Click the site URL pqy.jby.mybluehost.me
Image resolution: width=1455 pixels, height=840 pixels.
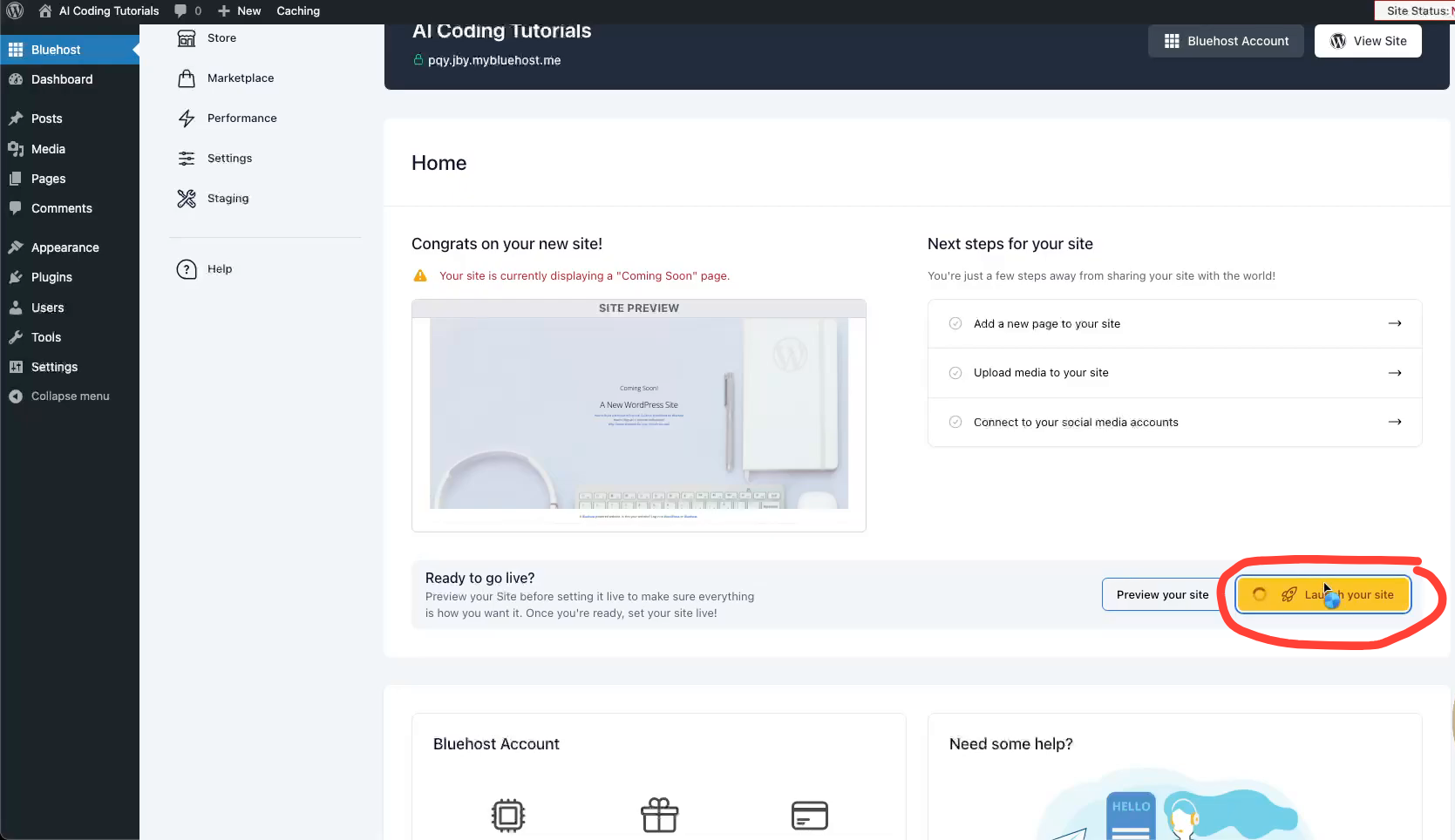494,60
